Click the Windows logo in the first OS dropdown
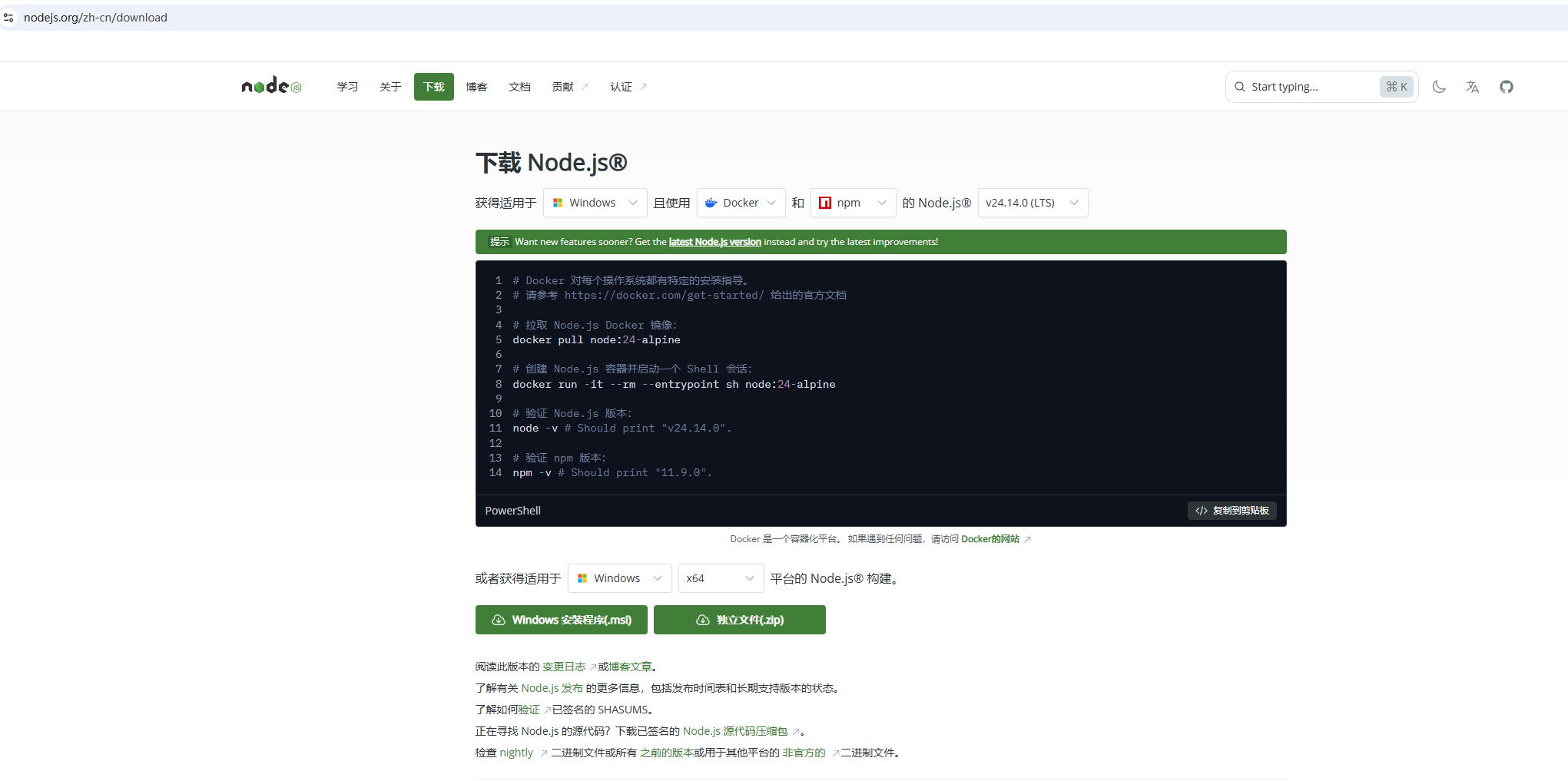 (558, 203)
